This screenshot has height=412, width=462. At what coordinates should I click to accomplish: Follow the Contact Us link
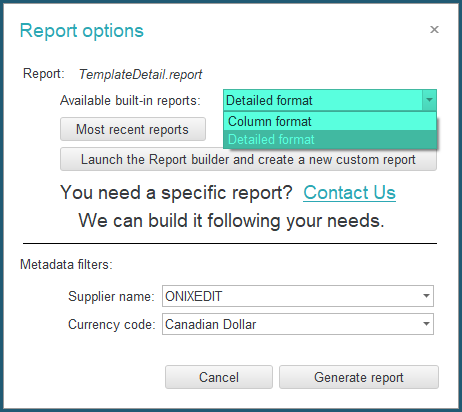coord(349,192)
